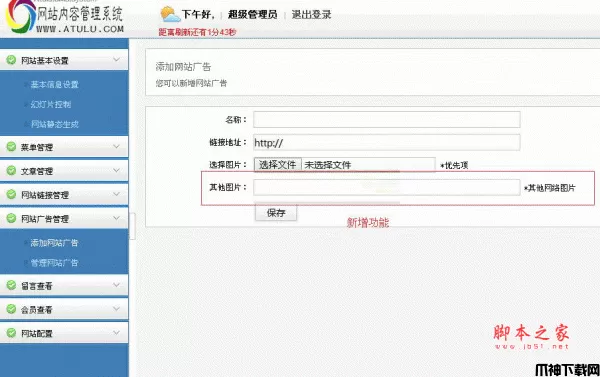Click the 网站内容管理系统 title text
The height and width of the screenshot is (377, 600).
pyautogui.click(x=80, y=13)
